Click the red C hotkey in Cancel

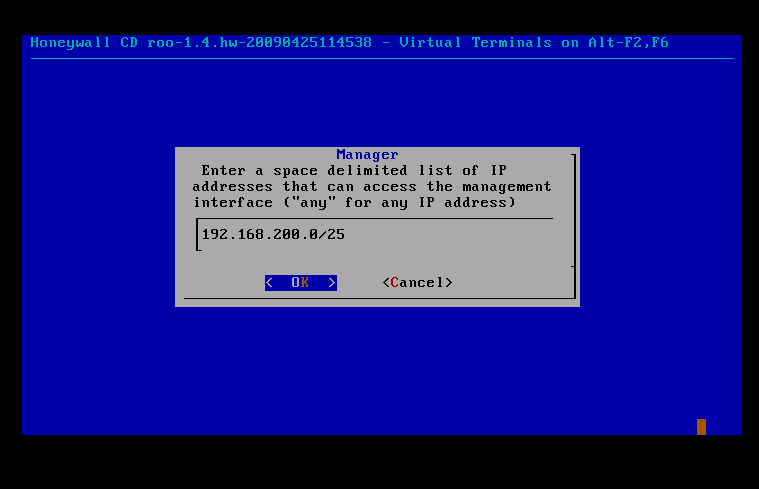(x=395, y=283)
